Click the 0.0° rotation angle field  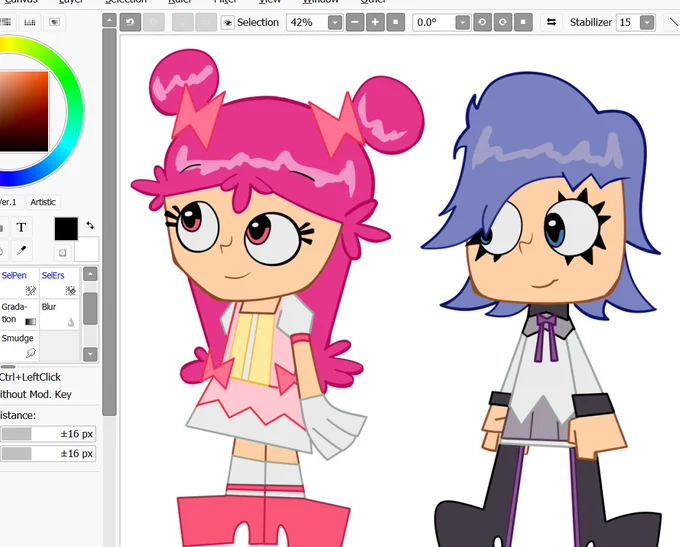pos(434,23)
